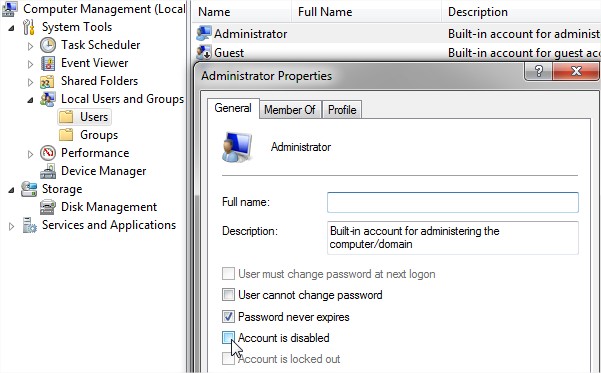Click the Event Viewer icon
Screen dimensions: 601x373
tap(48, 63)
